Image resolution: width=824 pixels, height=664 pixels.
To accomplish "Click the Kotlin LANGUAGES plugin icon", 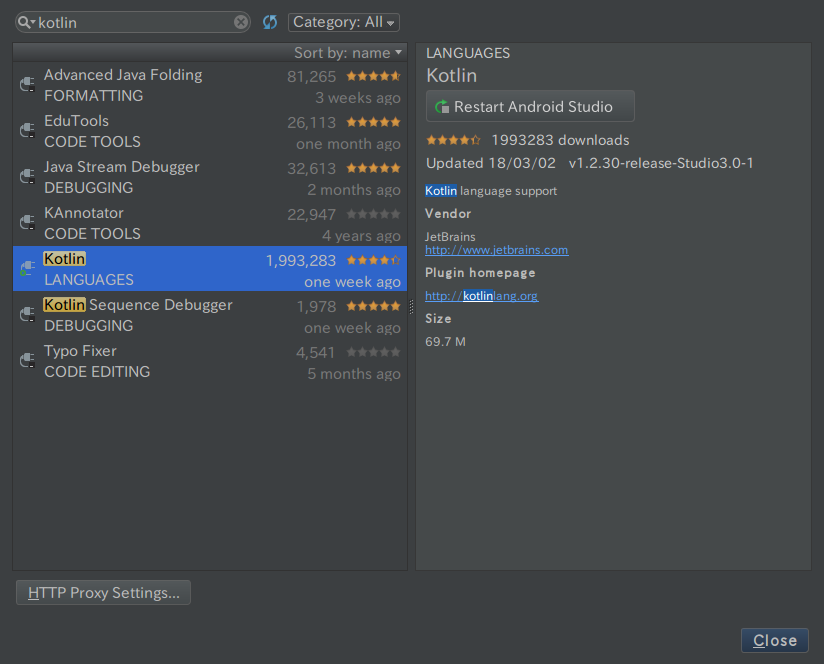I will pos(27,268).
